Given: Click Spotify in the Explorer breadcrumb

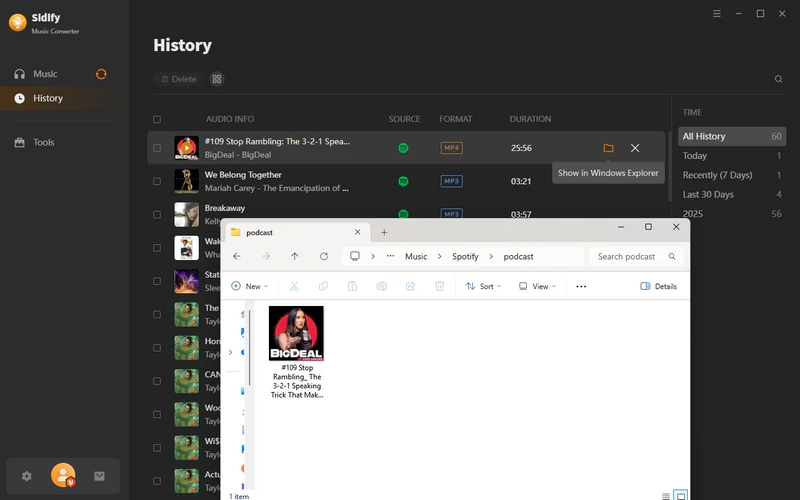Looking at the screenshot, I should coord(465,257).
